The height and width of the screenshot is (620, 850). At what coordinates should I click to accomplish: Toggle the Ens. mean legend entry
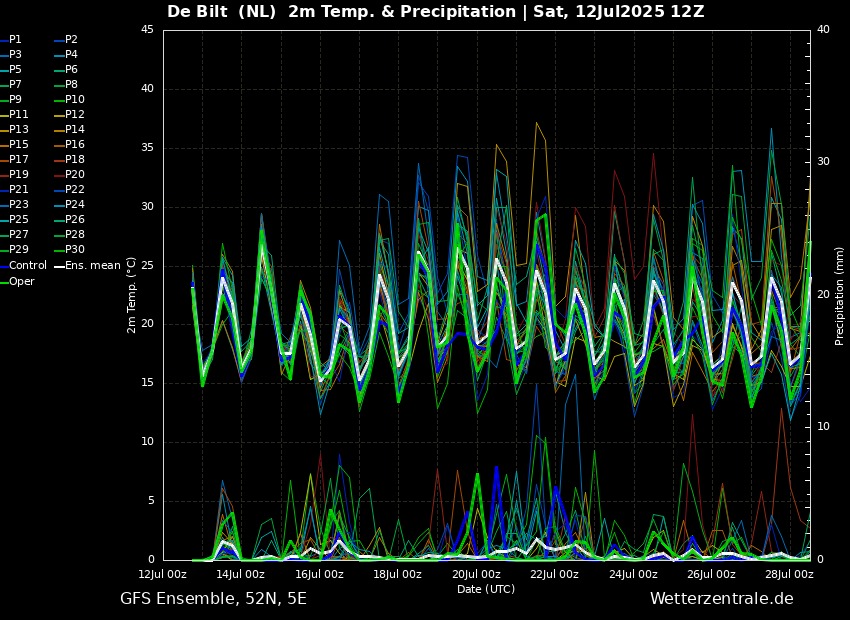pos(92,266)
